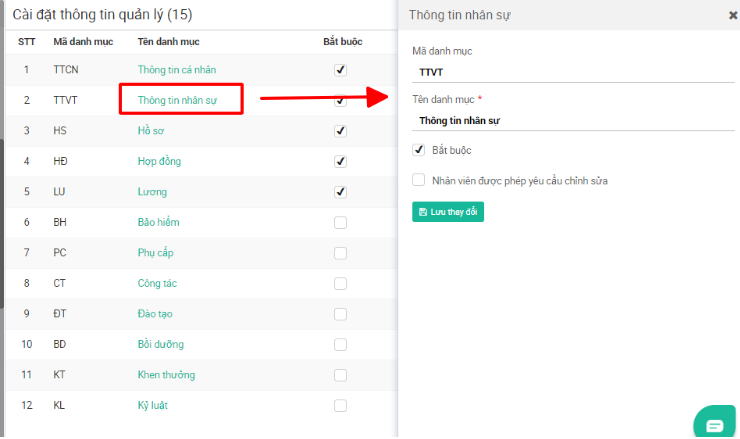Open the Bảo hiểm category
This screenshot has height=439, width=740.
(158, 222)
